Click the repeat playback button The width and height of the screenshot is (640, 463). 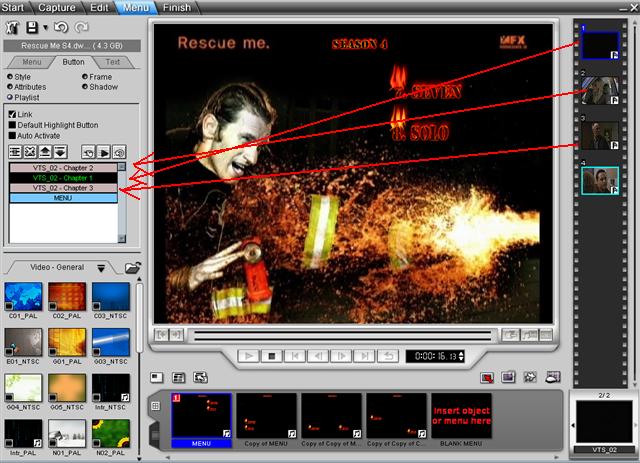pos(388,356)
